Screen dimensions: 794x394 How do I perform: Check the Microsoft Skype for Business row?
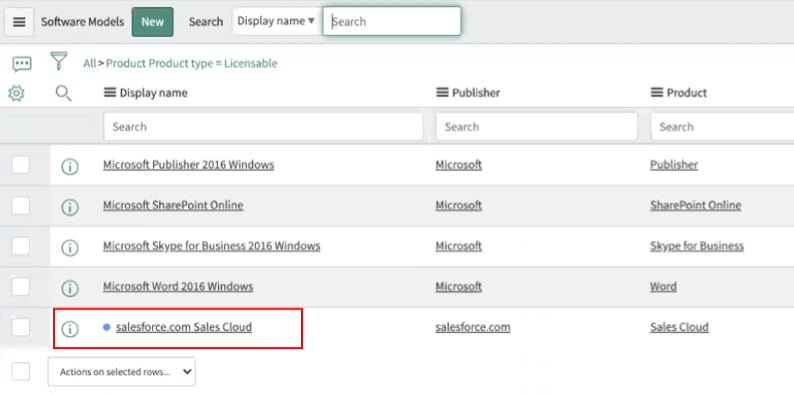click(x=21, y=246)
